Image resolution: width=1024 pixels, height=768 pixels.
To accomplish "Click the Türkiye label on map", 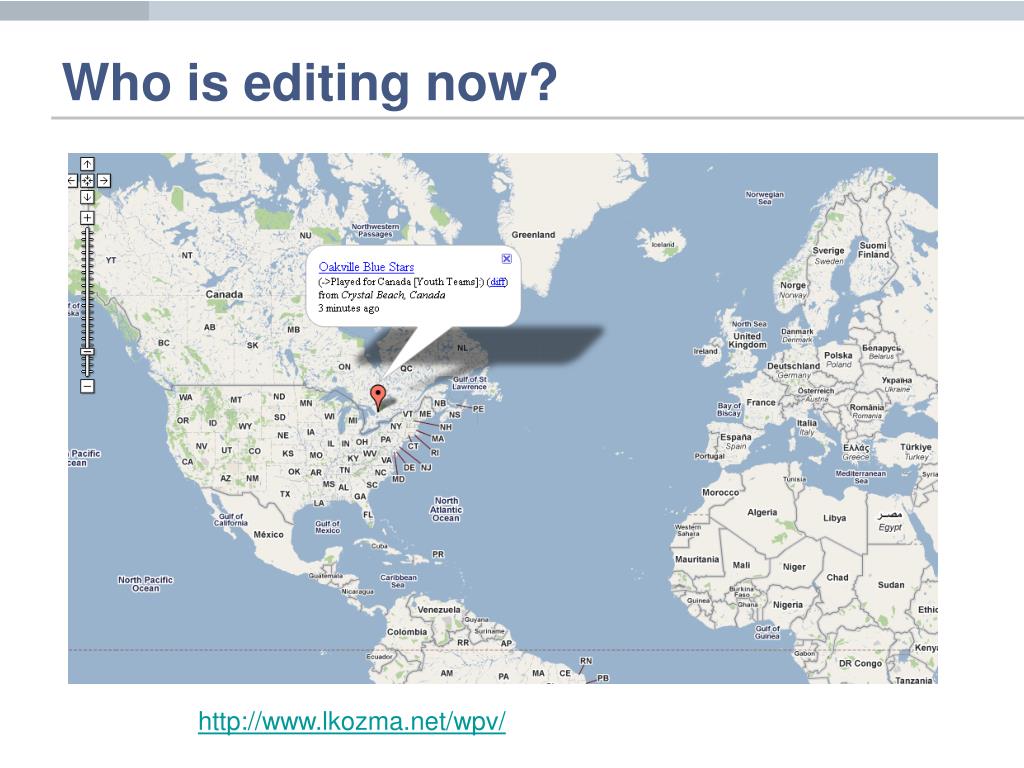I will [916, 447].
